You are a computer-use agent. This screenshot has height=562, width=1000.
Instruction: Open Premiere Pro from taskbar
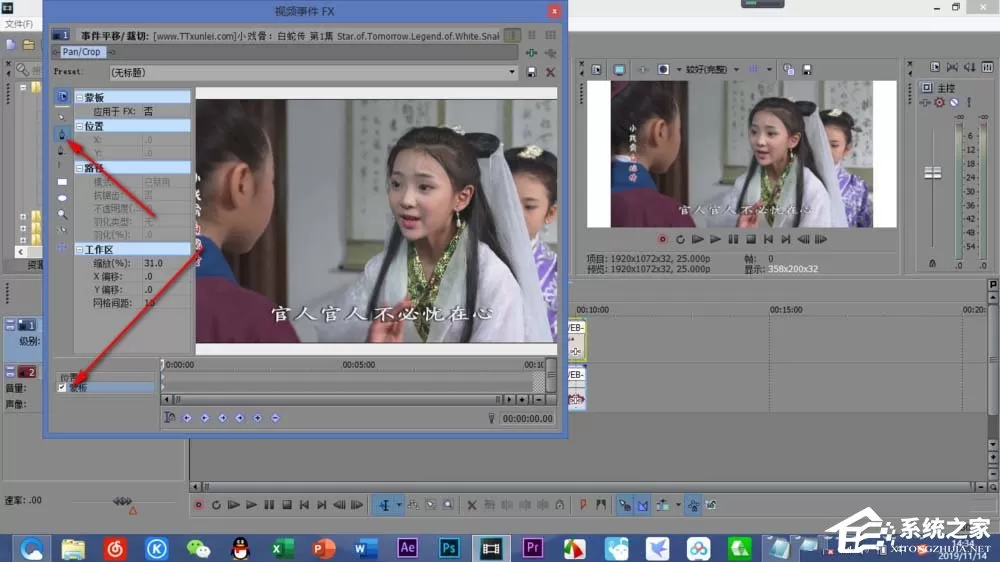[x=533, y=548]
